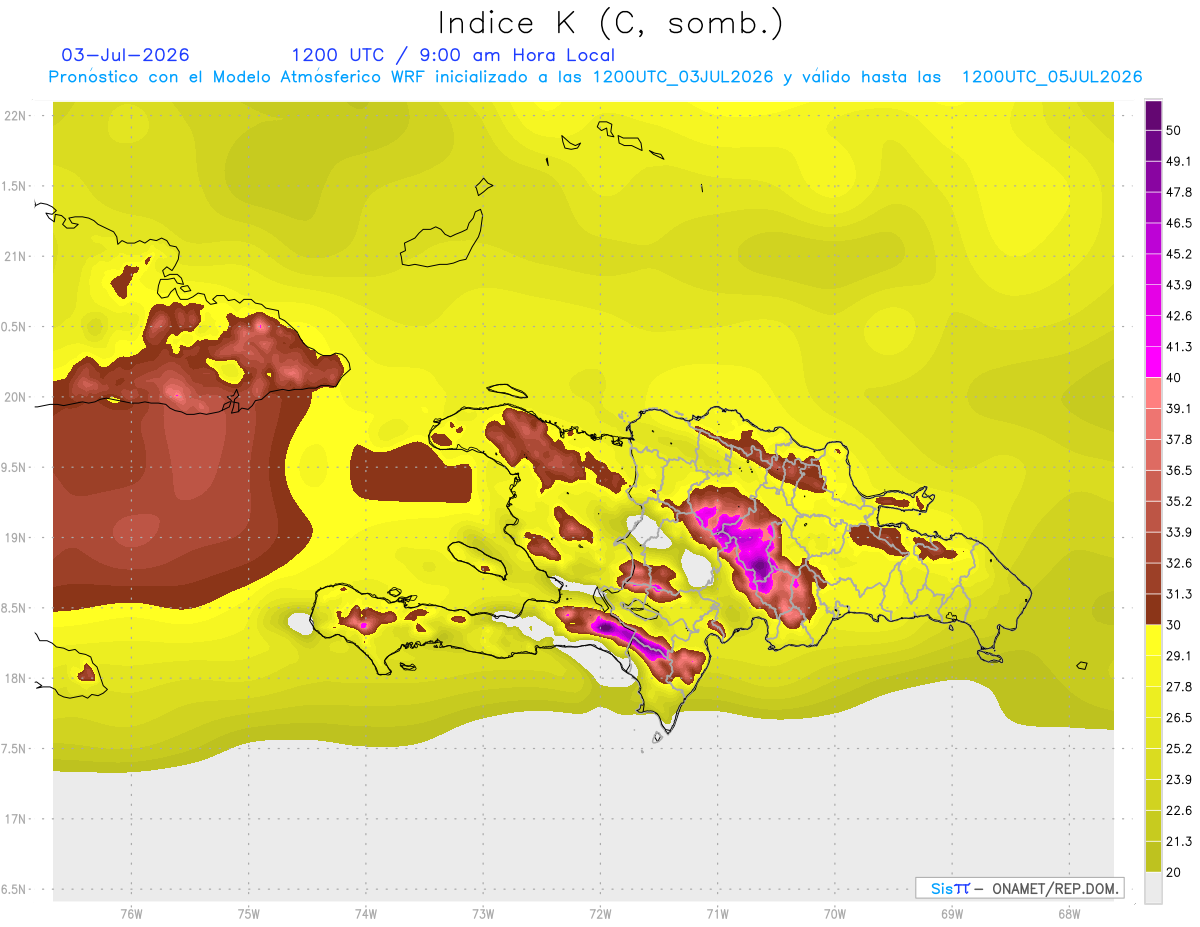
Task: Click the colorbar value '37.8'
Action: 1179,439
